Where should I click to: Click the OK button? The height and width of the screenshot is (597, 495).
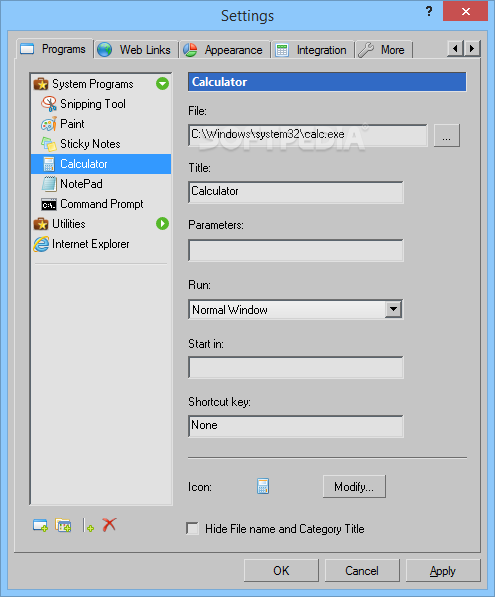281,570
